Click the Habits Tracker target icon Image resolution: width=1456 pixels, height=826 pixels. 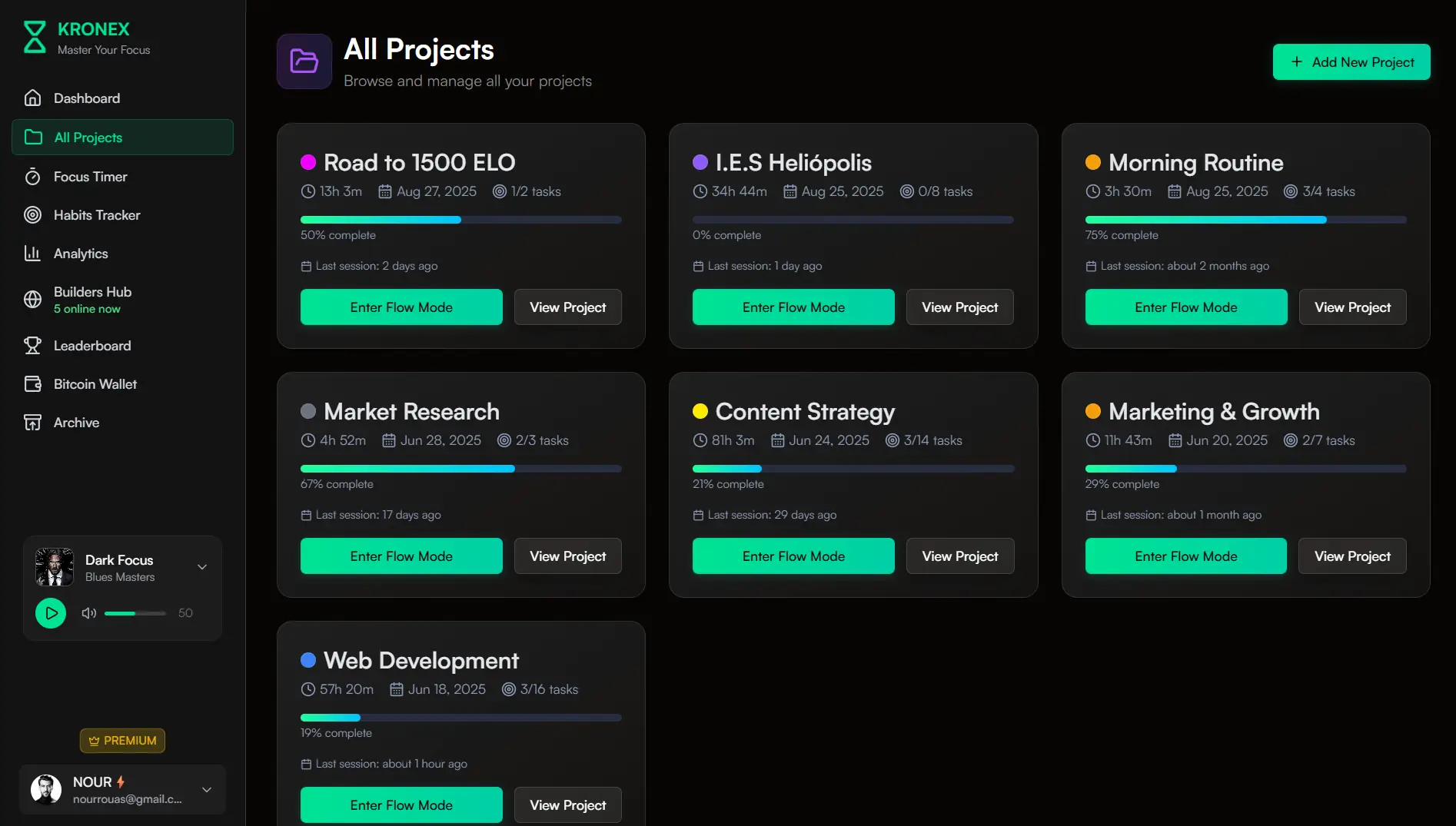pyautogui.click(x=32, y=215)
